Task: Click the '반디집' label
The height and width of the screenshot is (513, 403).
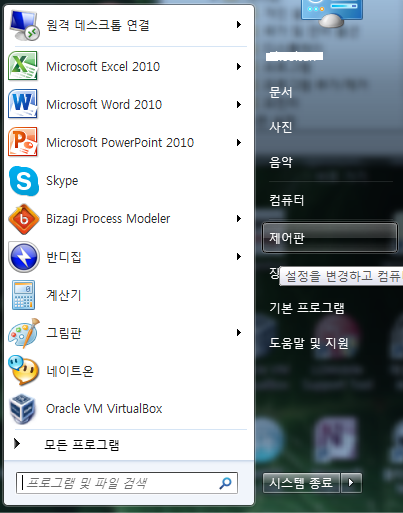Action: click(x=64, y=257)
